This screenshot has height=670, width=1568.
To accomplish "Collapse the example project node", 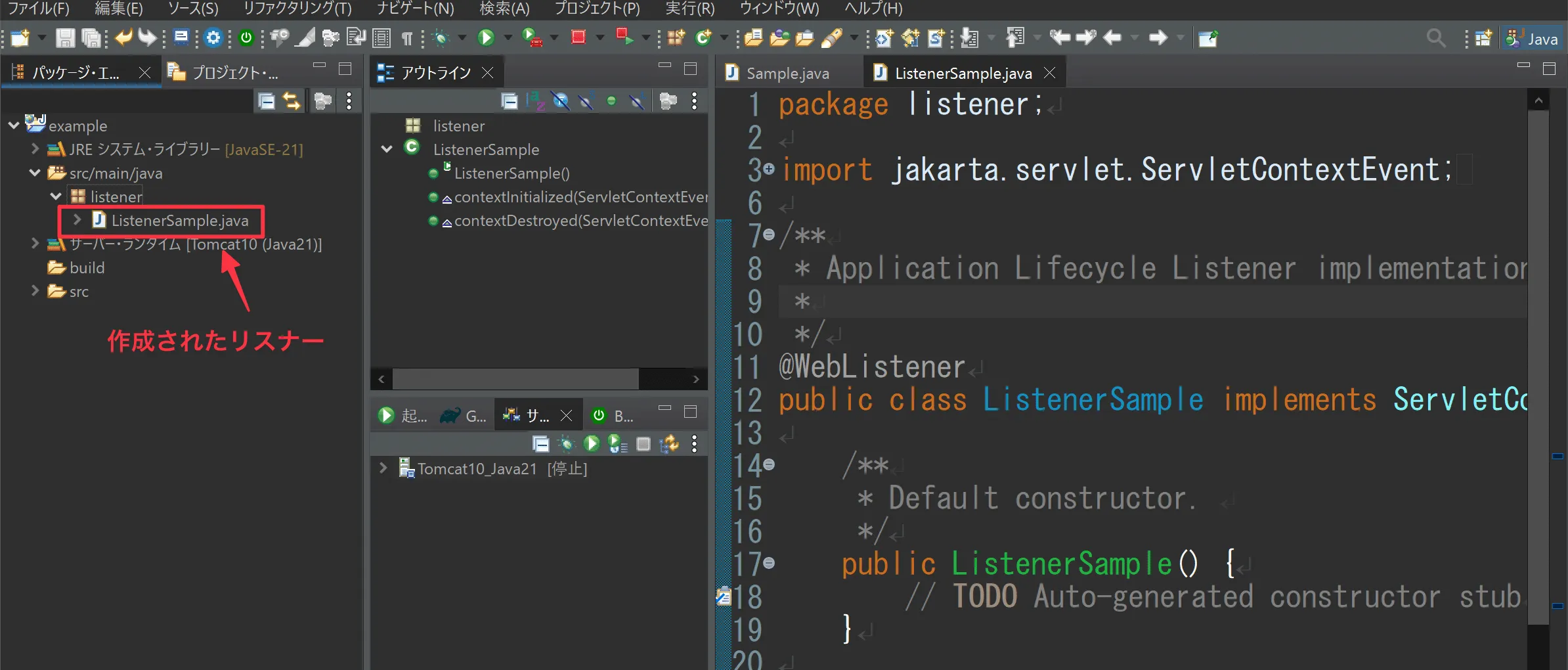I will 14,125.
